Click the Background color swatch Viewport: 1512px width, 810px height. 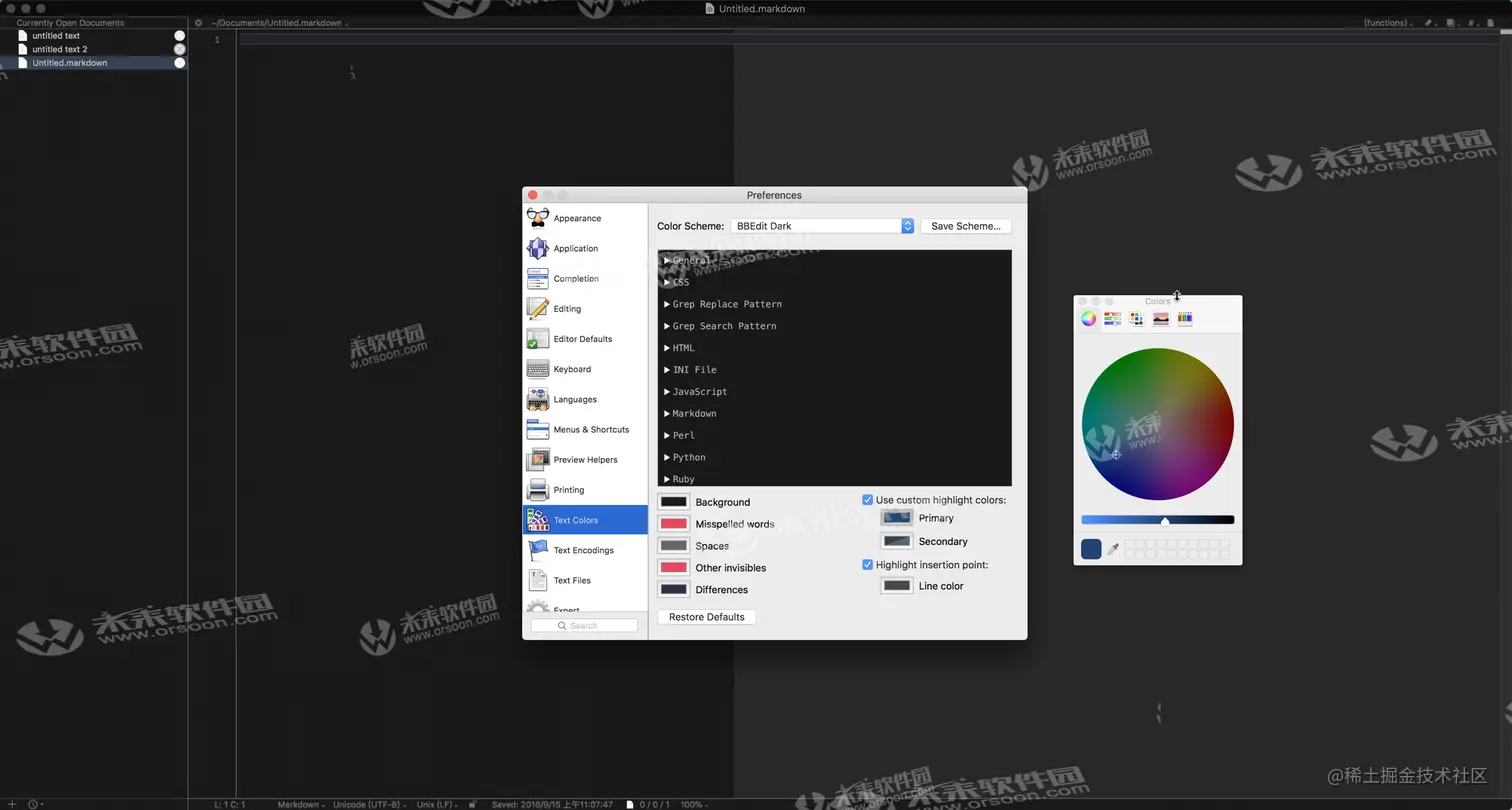[674, 502]
